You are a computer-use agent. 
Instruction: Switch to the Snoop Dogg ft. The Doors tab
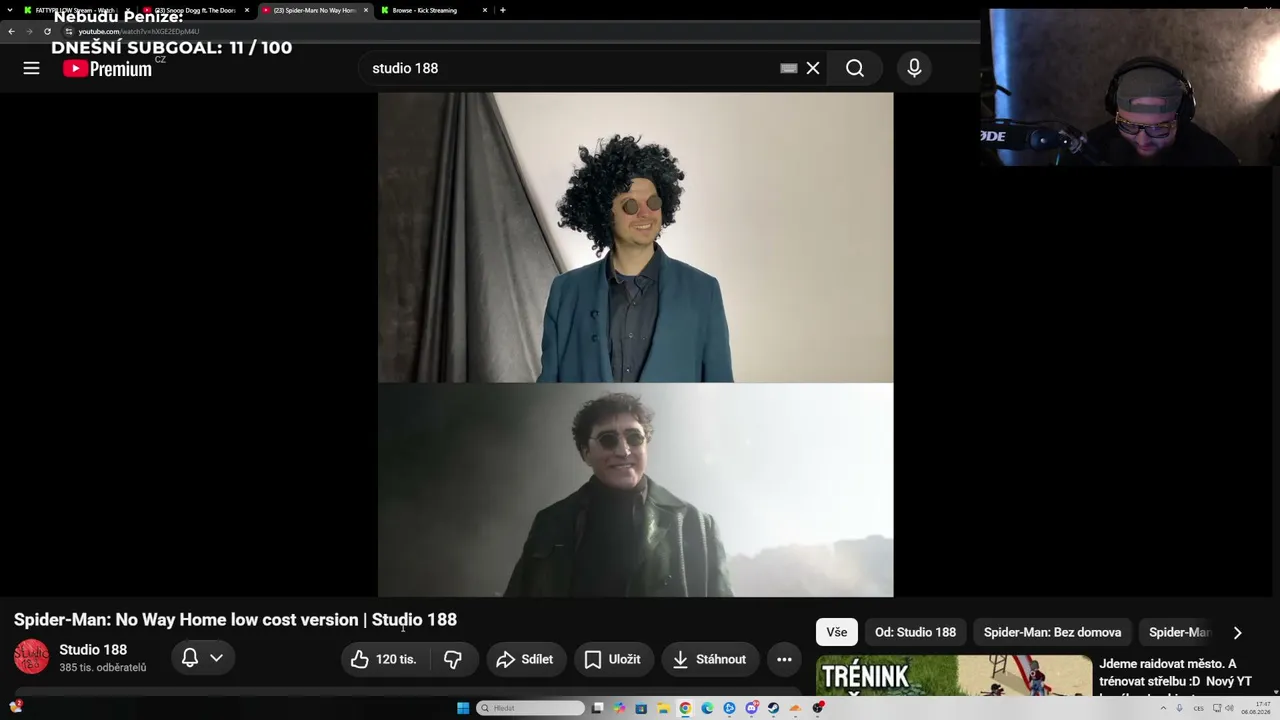(x=195, y=10)
